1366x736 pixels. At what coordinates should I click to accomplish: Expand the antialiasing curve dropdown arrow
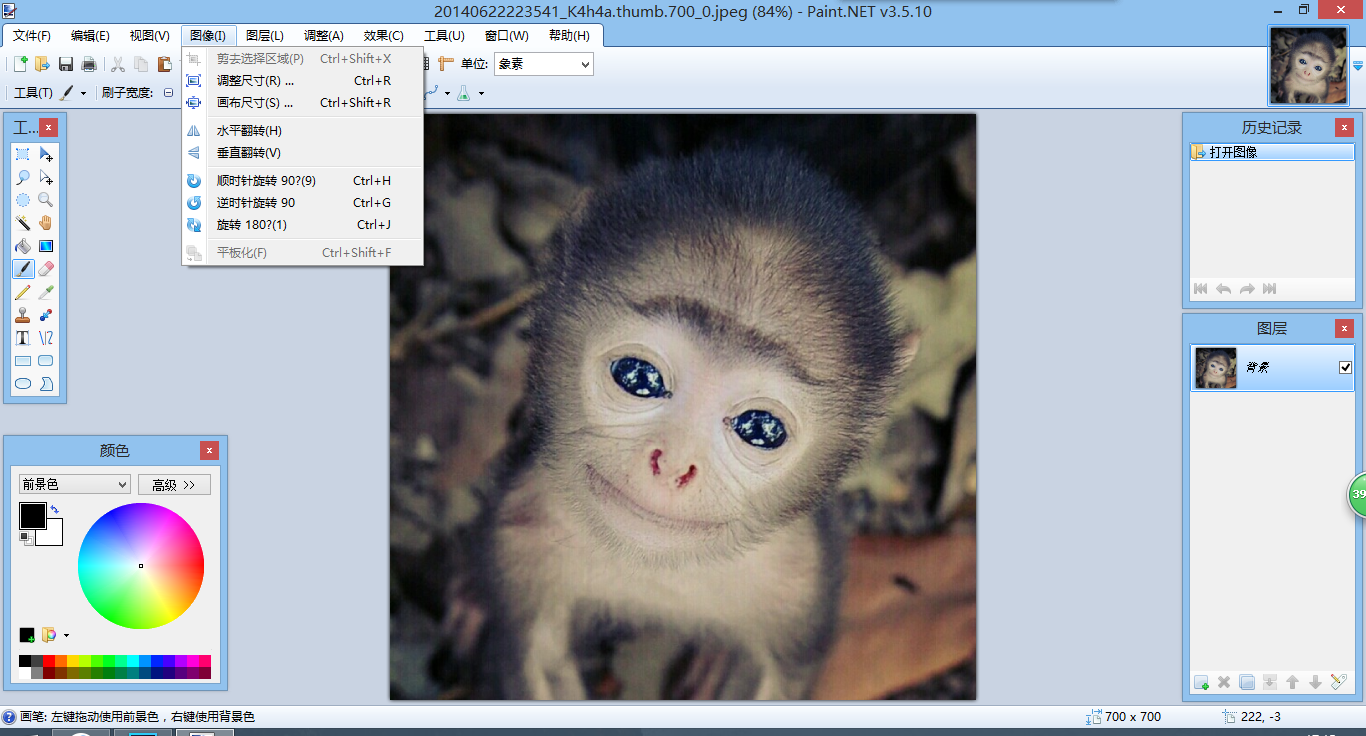[447, 93]
